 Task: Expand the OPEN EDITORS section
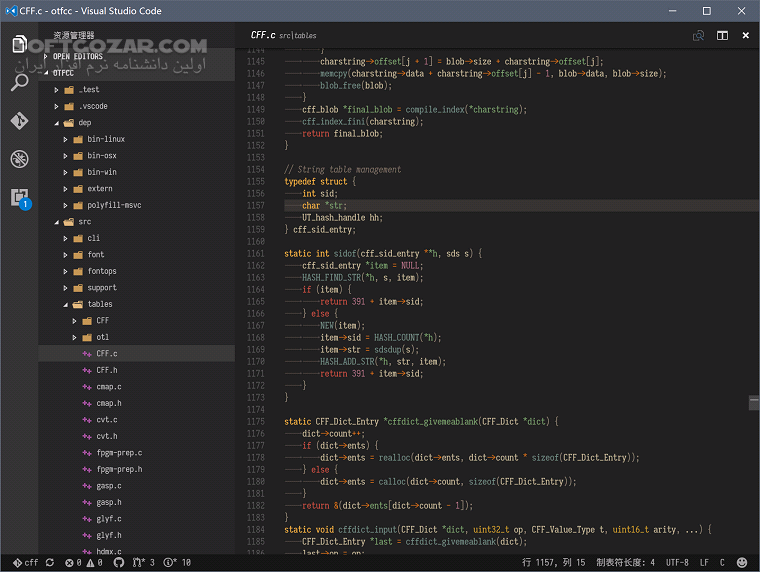point(137,56)
